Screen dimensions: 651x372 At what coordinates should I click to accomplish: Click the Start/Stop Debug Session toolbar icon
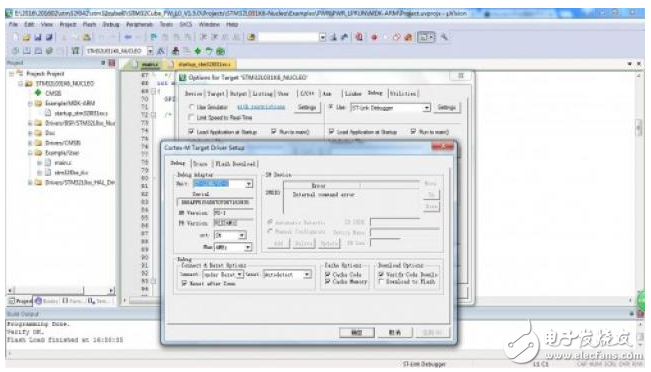pos(359,37)
